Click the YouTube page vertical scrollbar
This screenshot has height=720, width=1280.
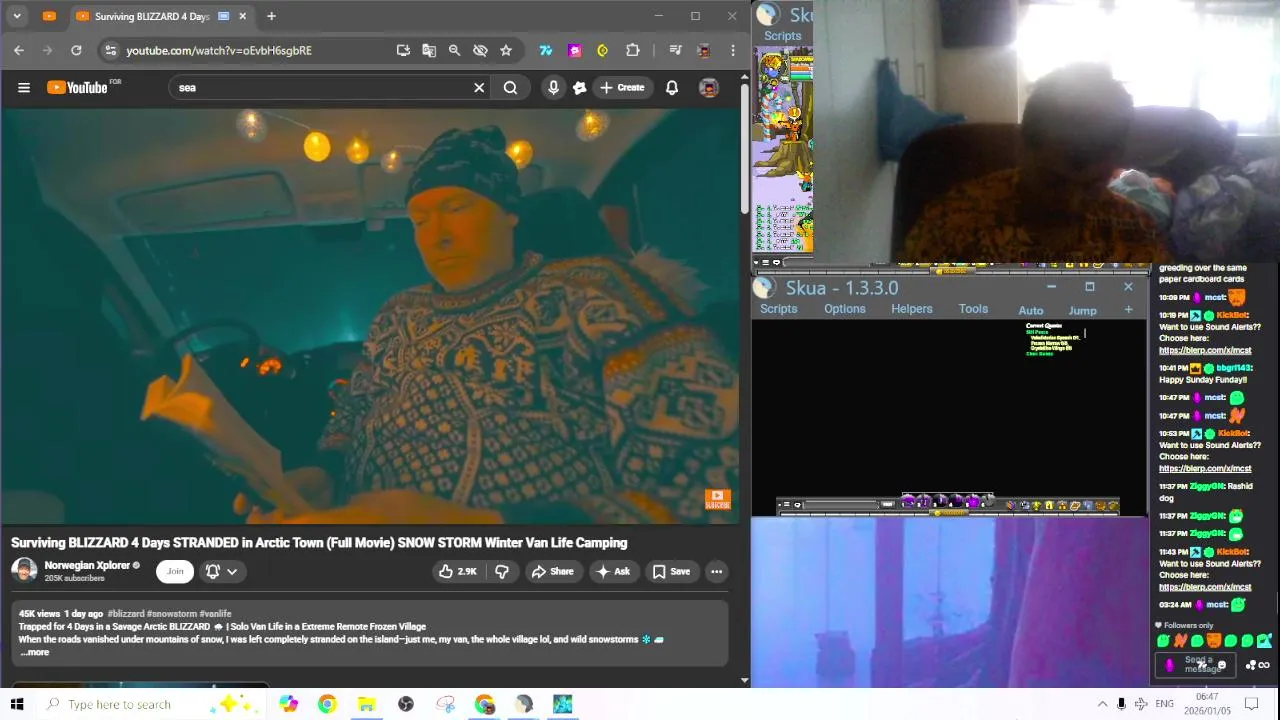pyautogui.click(x=744, y=150)
